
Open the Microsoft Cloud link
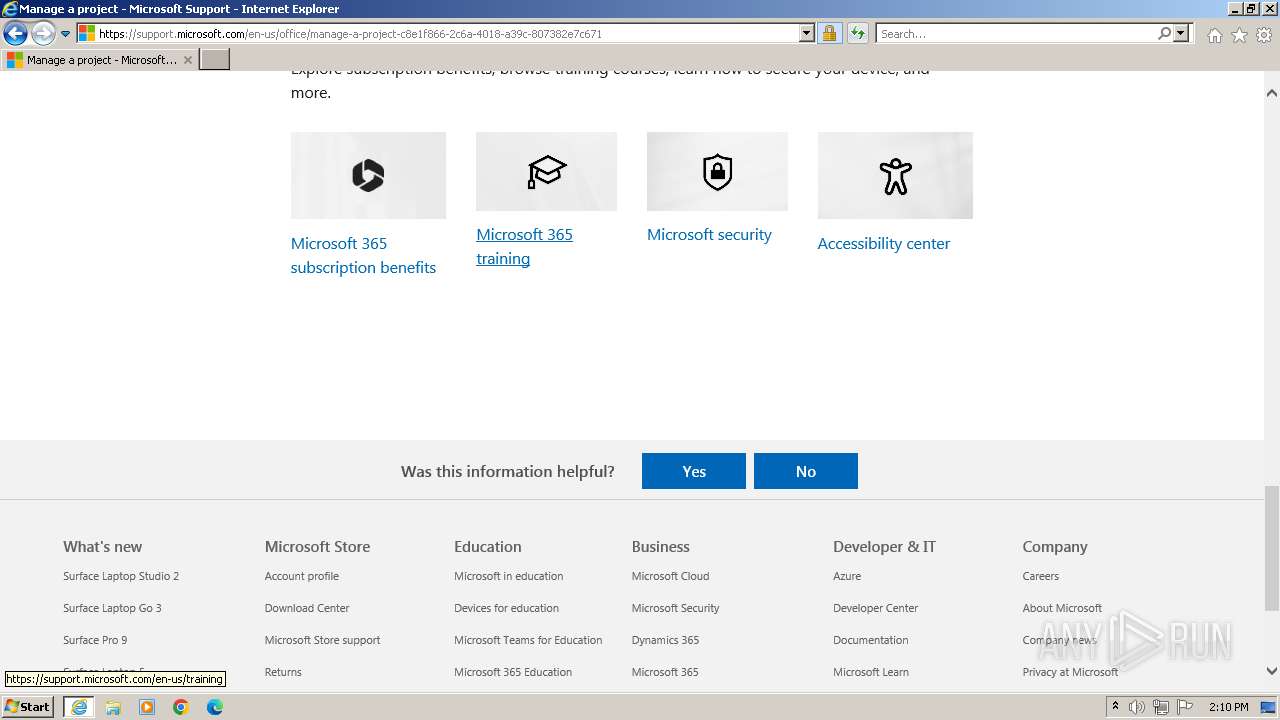point(670,576)
